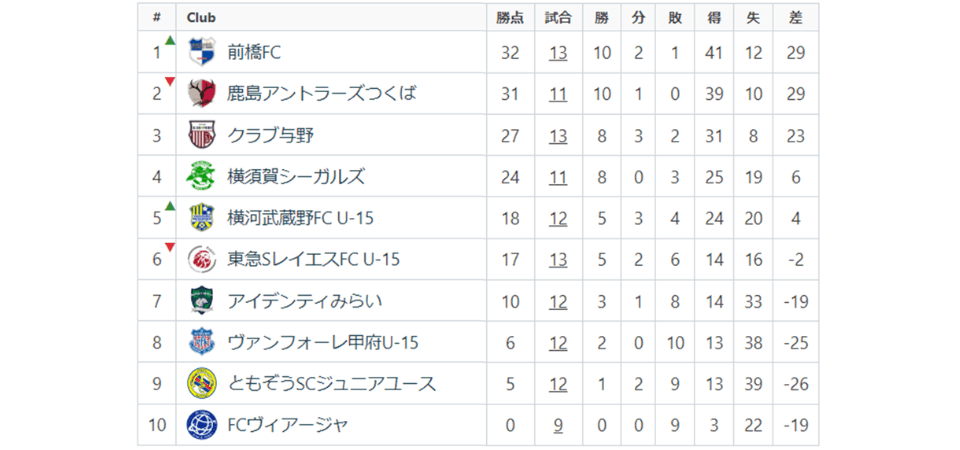Image resolution: width=960 pixels, height=450 pixels.
Task: Click the ともぞうSCジュニアユース round logo
Action: click(x=202, y=383)
